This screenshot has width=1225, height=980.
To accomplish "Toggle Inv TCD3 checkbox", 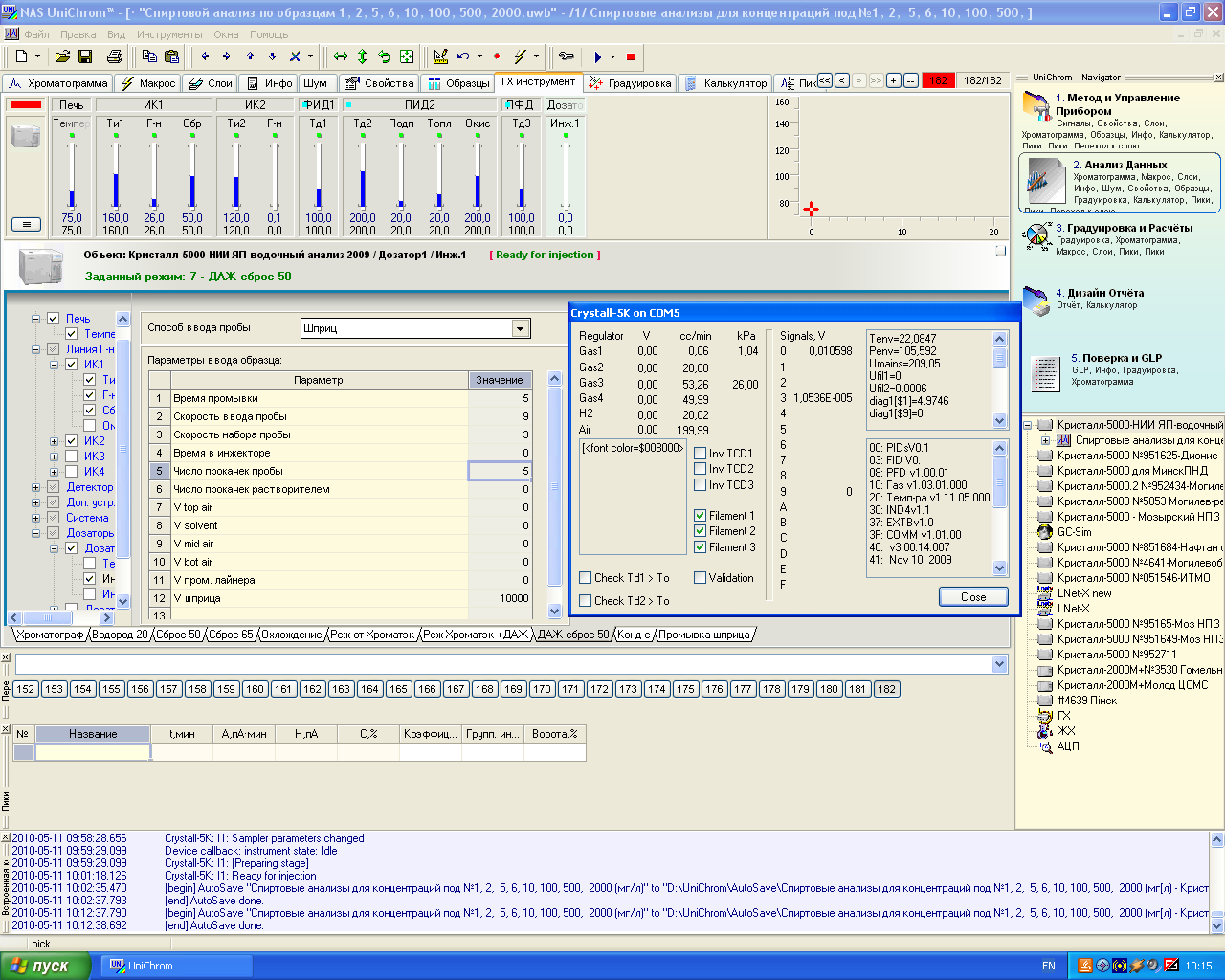I will 701,485.
